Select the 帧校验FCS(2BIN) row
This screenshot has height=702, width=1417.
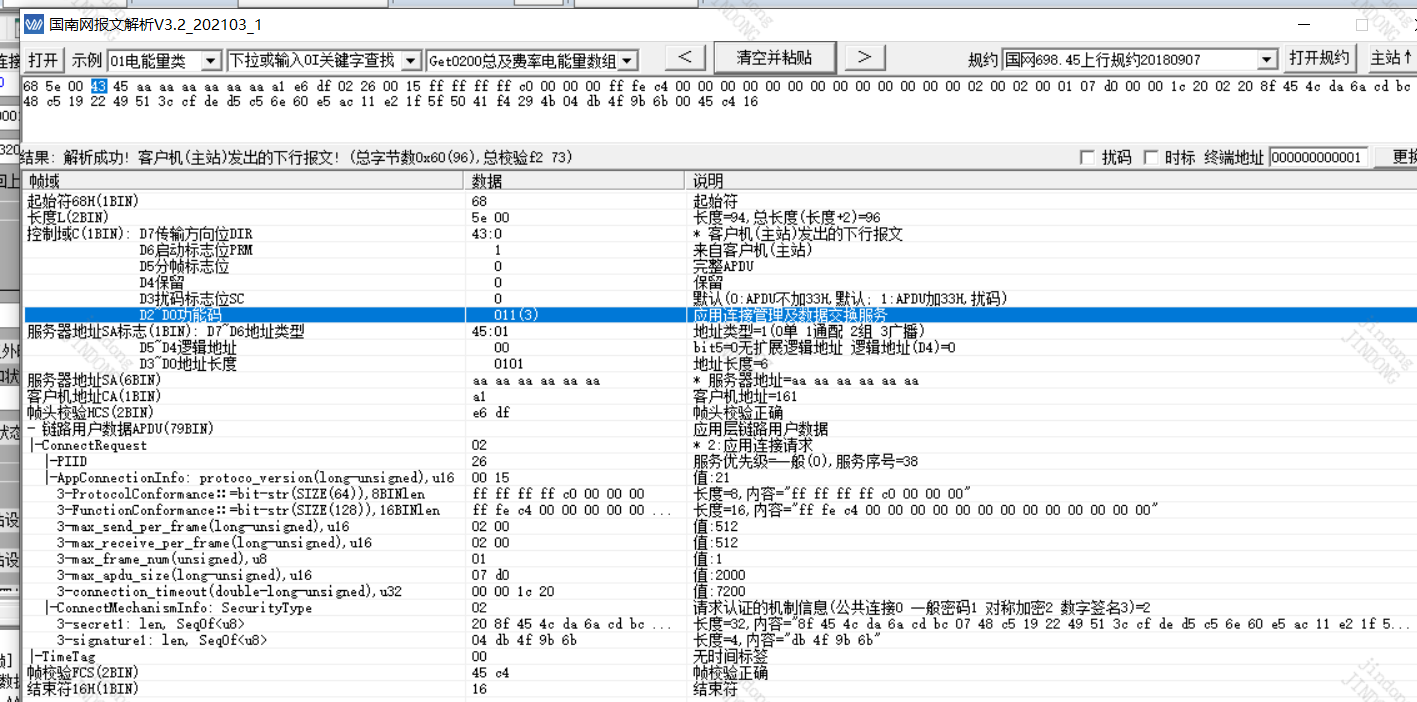[718, 672]
